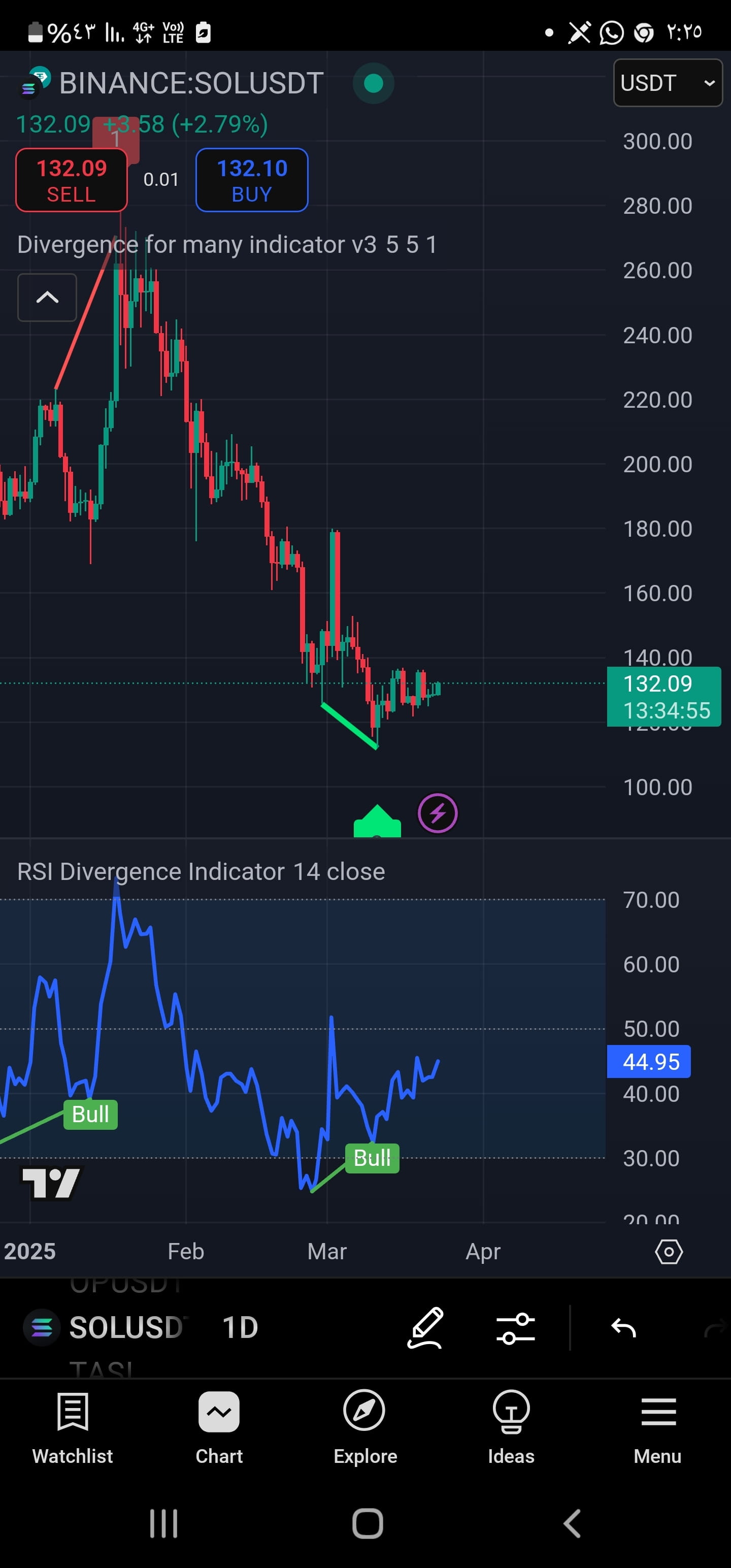Tap the green market status dot
731x1568 pixels.
click(373, 83)
